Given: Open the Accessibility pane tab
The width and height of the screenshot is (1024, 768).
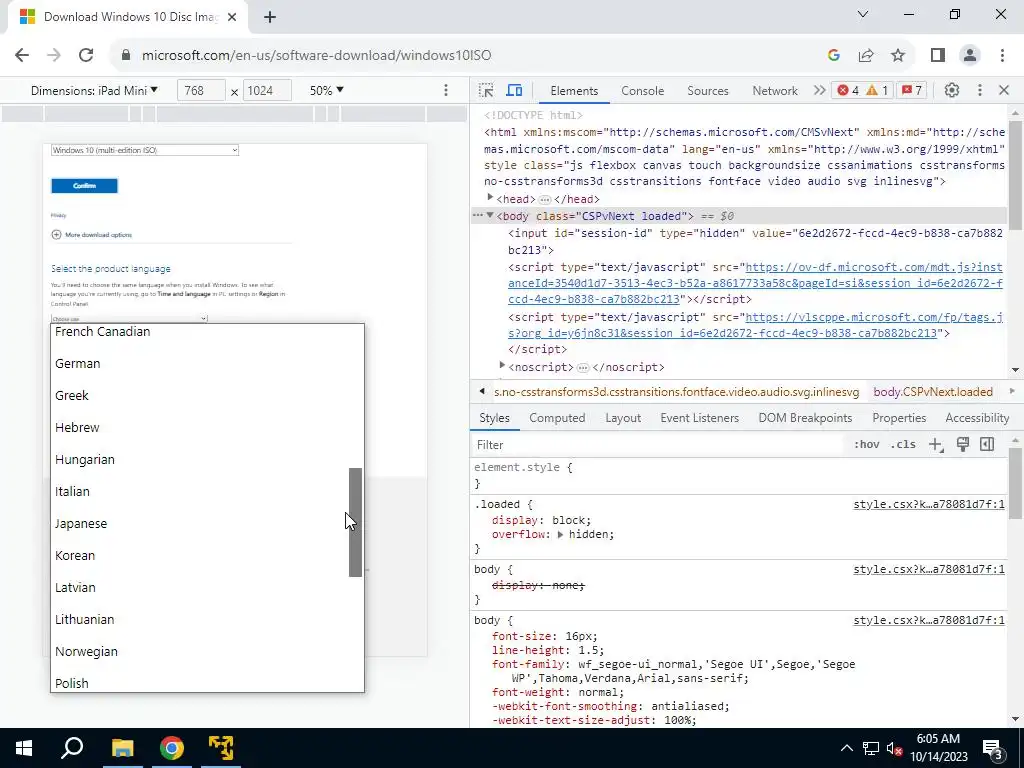Looking at the screenshot, I should [977, 418].
